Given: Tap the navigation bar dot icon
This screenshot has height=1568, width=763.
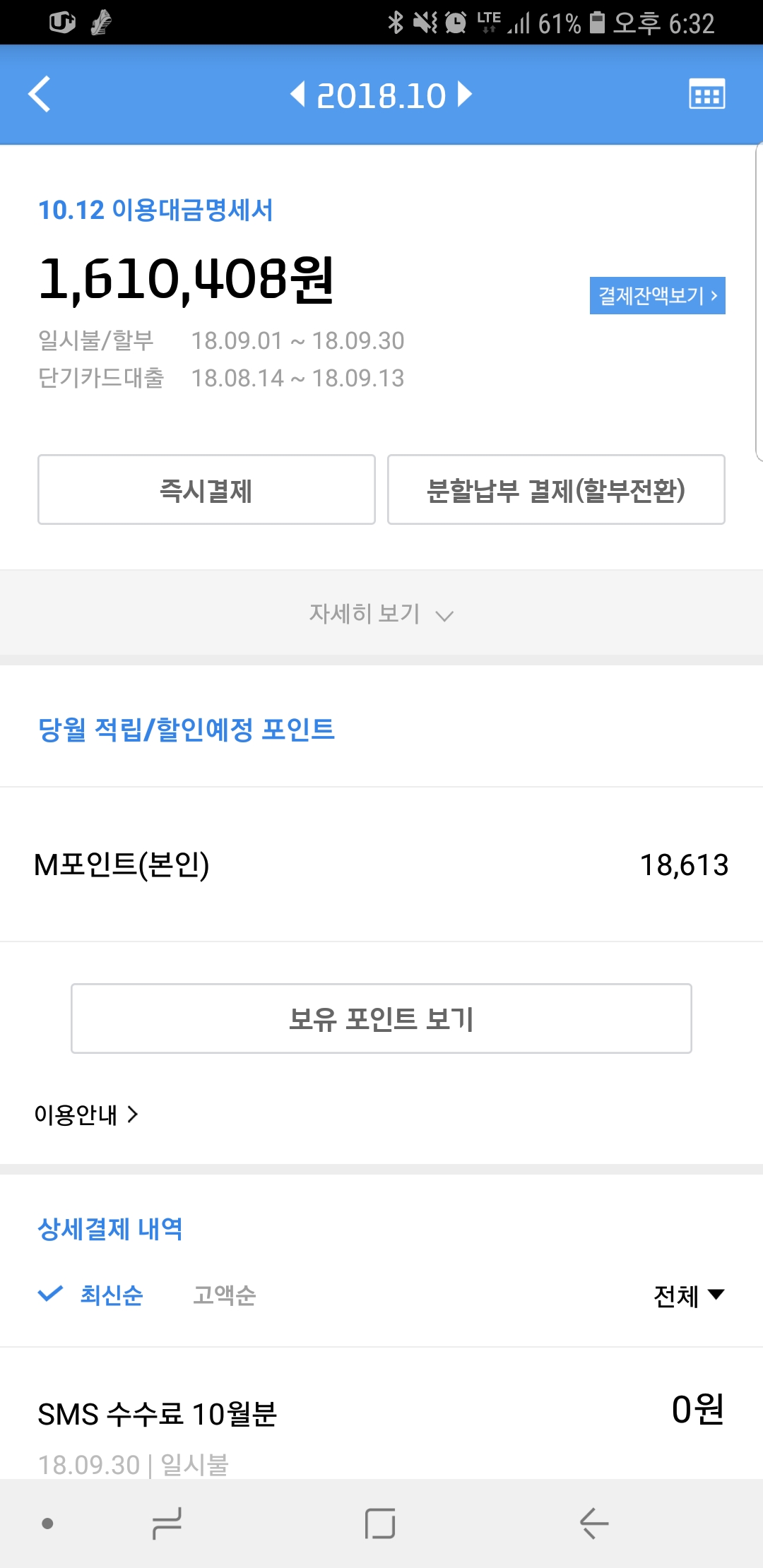Looking at the screenshot, I should point(47,1524).
